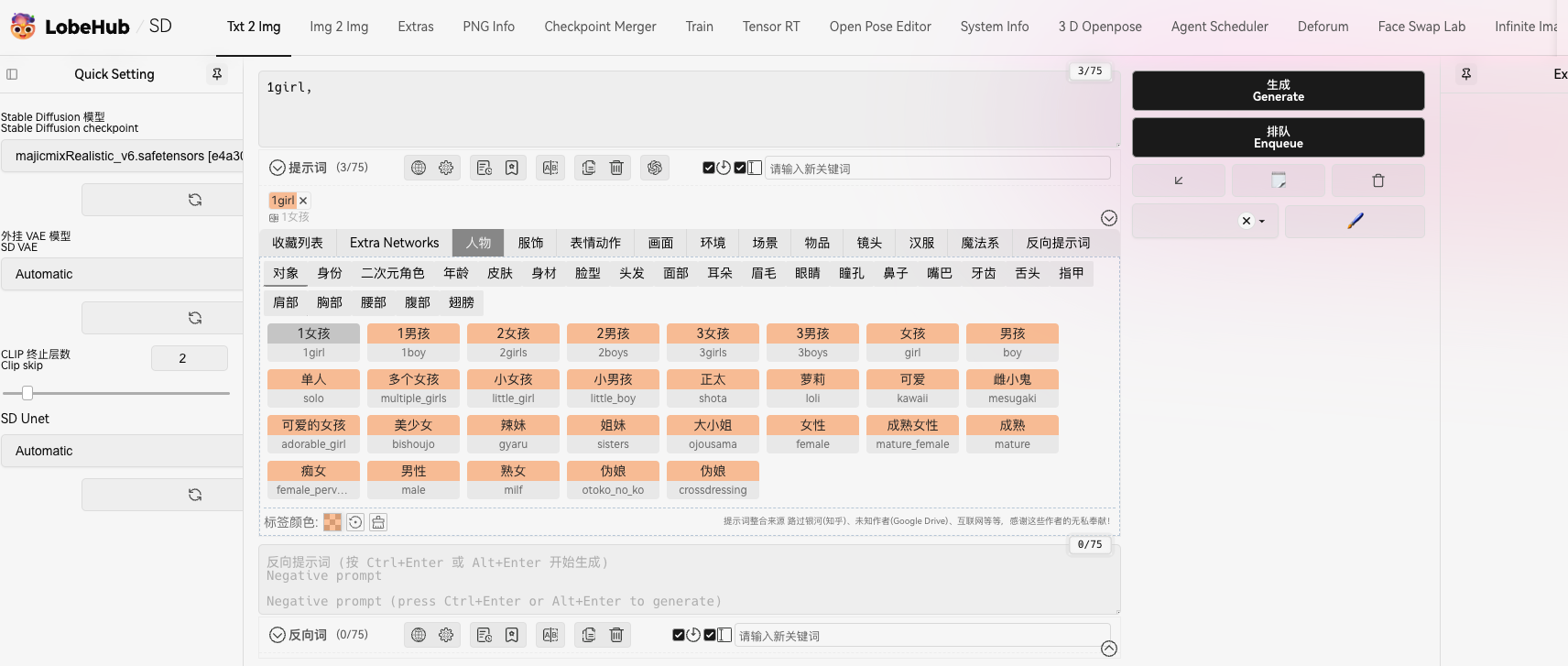Click the pin icon on right panel

(x=1466, y=74)
